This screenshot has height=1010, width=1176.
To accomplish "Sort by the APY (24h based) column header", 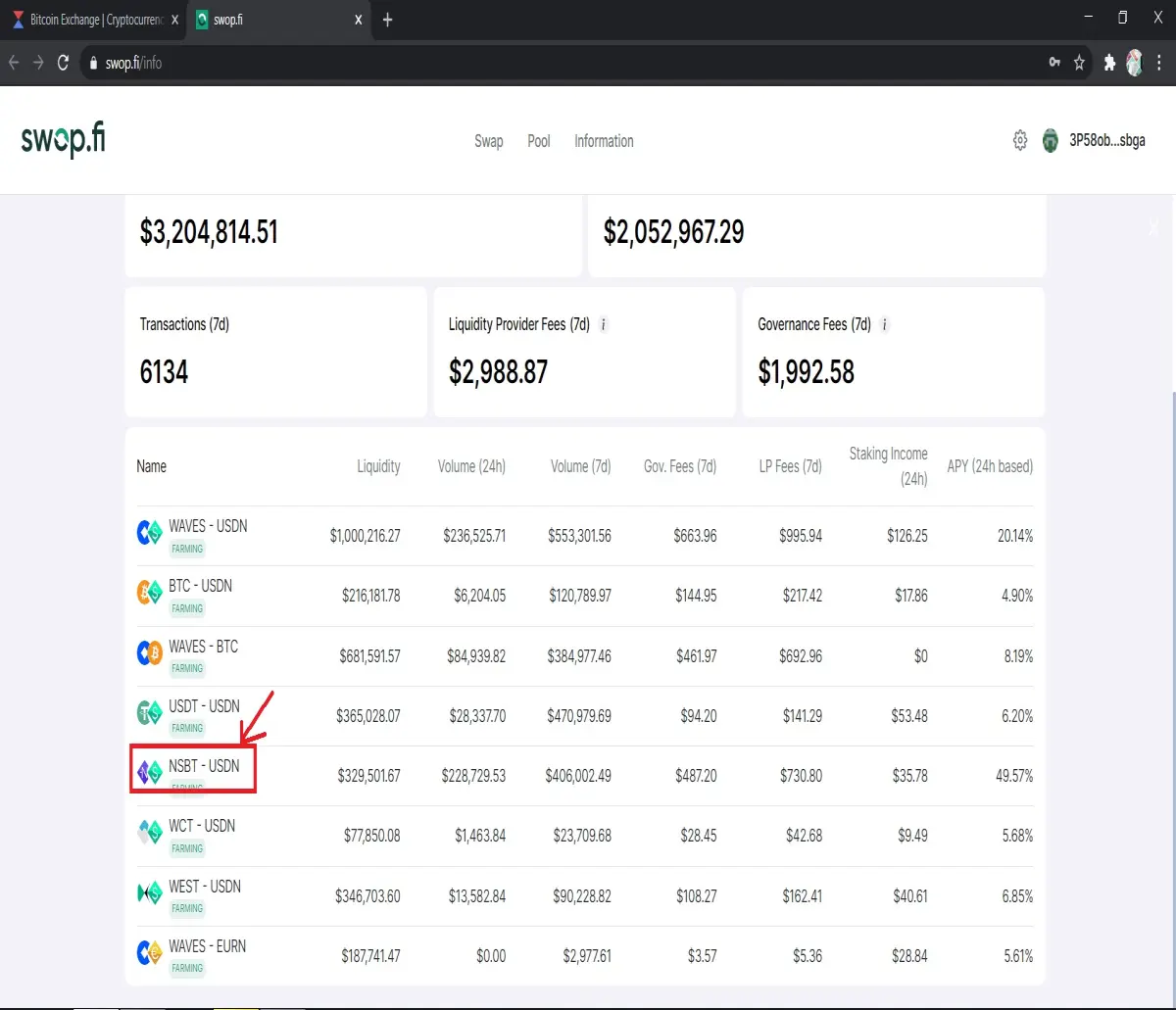I will coord(990,466).
